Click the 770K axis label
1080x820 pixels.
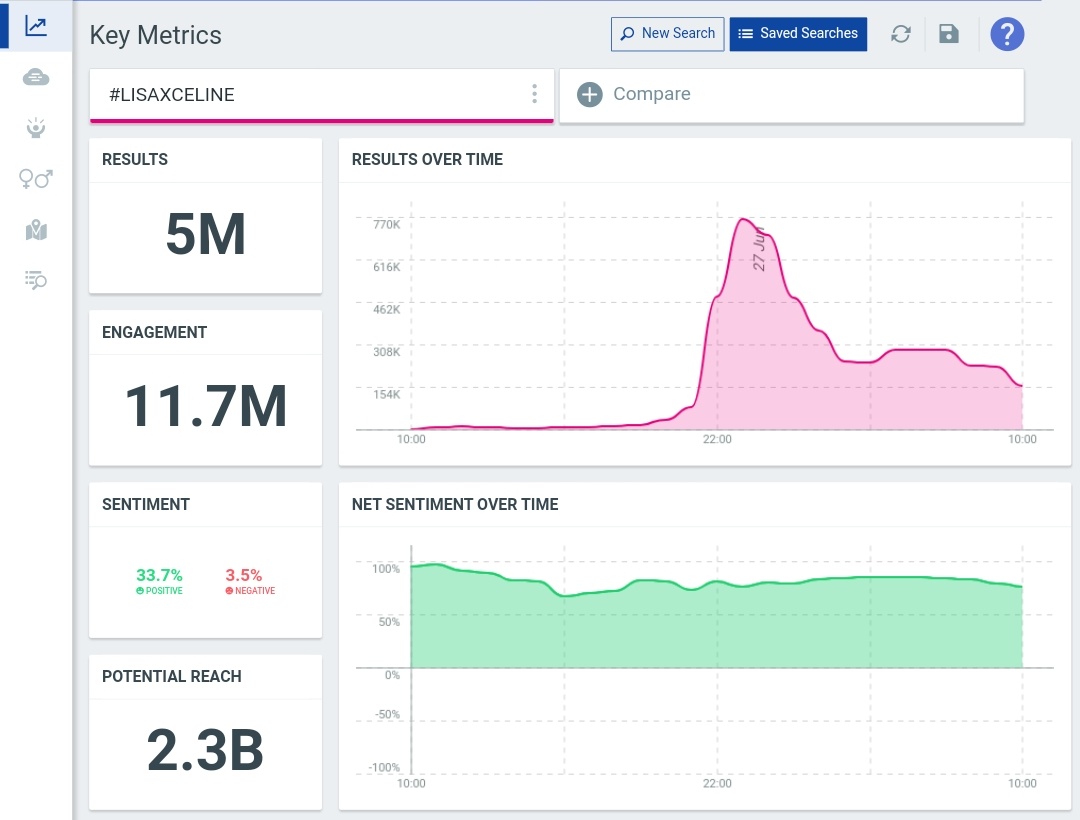pos(386,224)
